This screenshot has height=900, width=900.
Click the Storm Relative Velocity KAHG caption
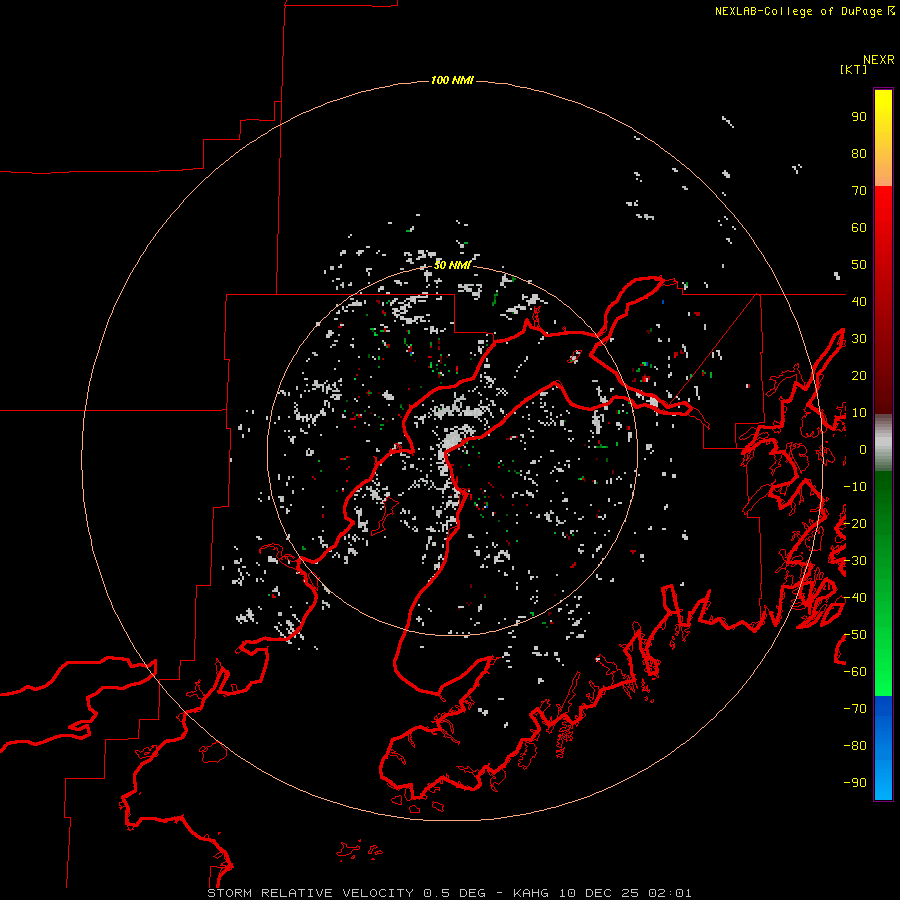(449, 893)
